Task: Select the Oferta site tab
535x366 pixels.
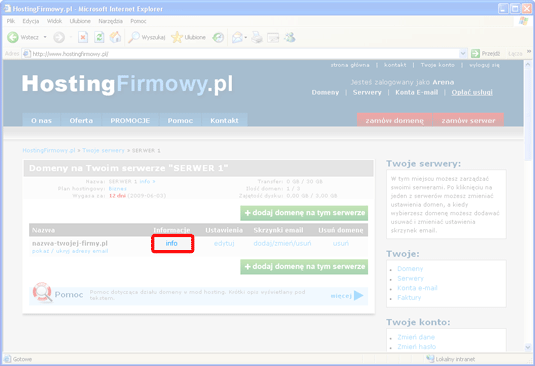Action: point(81,120)
